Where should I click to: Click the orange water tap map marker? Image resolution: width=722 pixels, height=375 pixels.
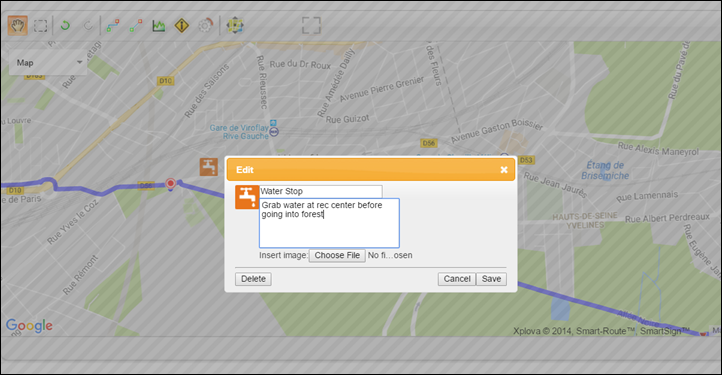[x=209, y=166]
